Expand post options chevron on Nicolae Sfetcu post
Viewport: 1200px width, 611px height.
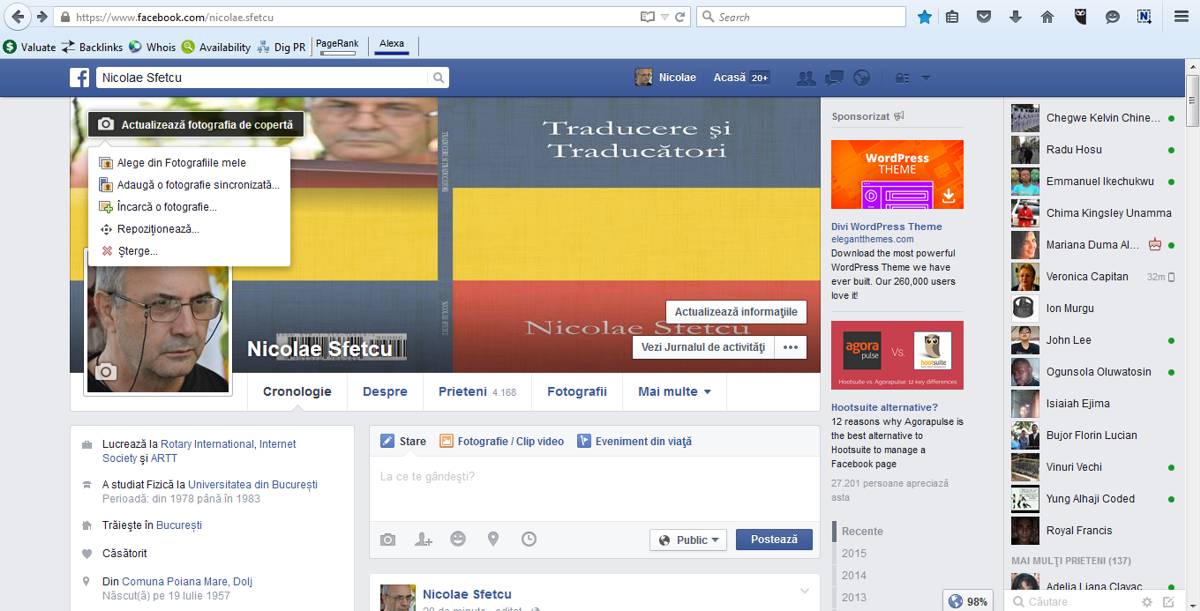[804, 592]
